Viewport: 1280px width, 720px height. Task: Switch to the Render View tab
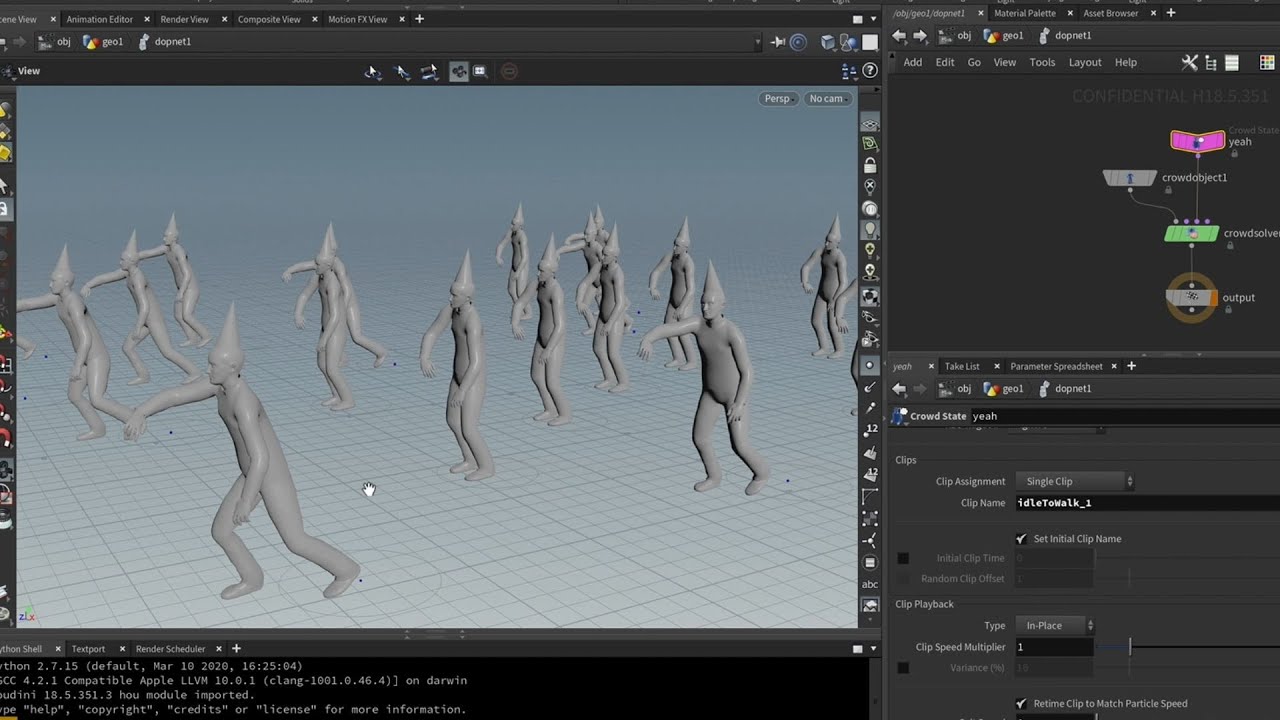pos(184,19)
